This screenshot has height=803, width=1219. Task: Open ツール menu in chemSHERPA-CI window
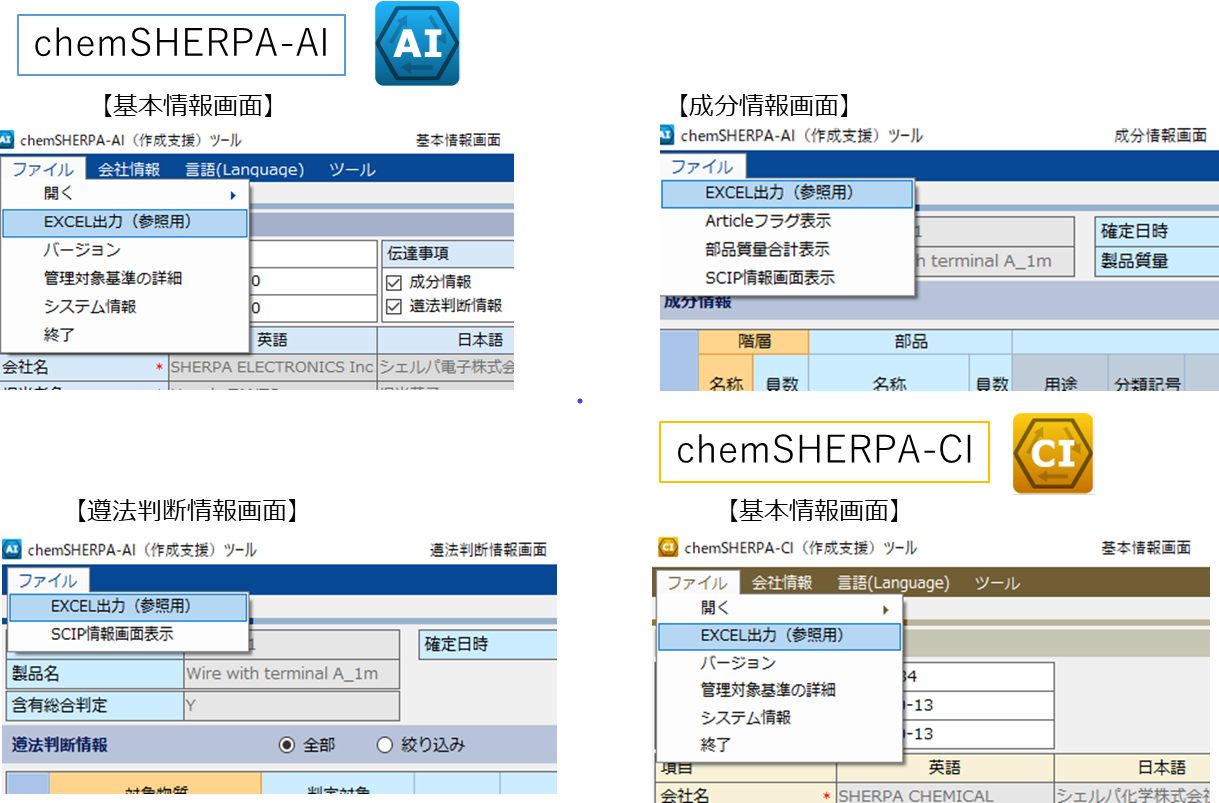[x=997, y=583]
